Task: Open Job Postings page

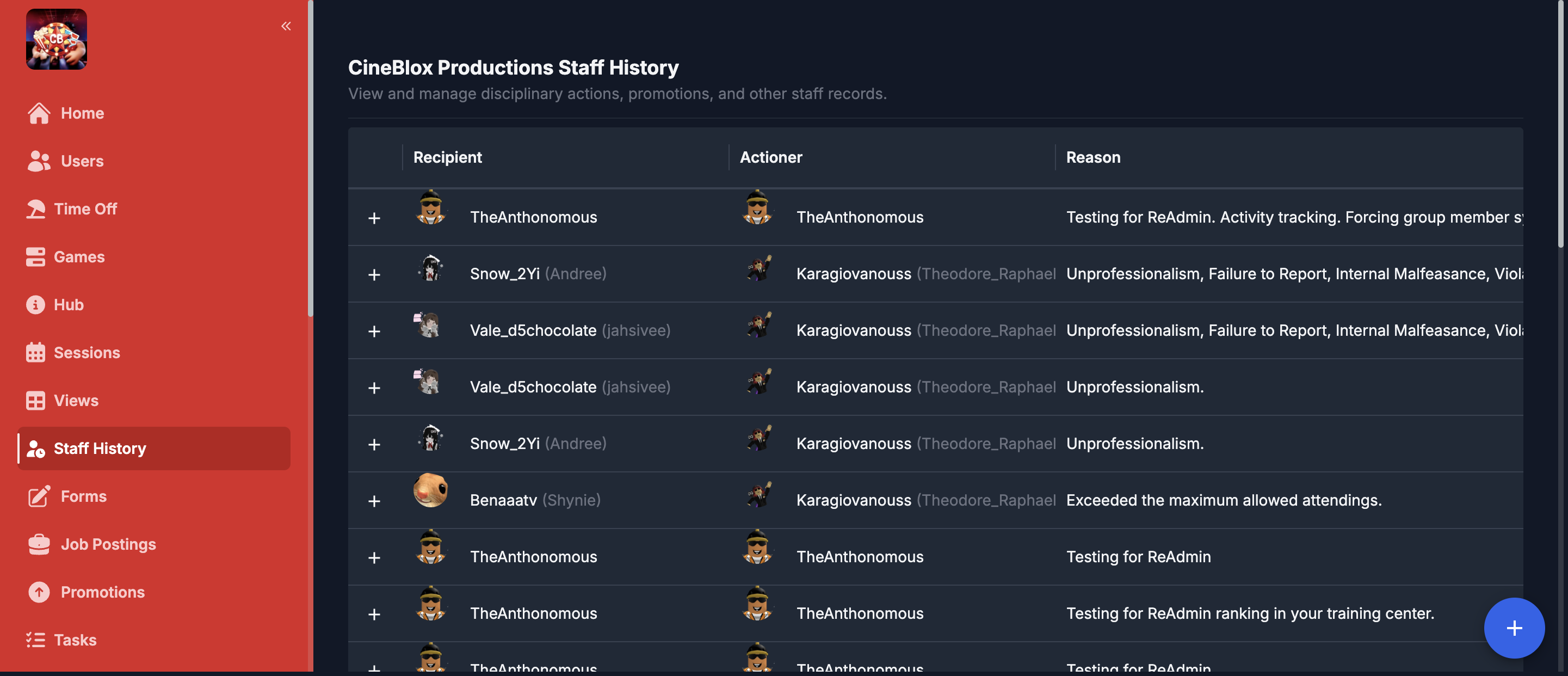Action: (x=108, y=544)
